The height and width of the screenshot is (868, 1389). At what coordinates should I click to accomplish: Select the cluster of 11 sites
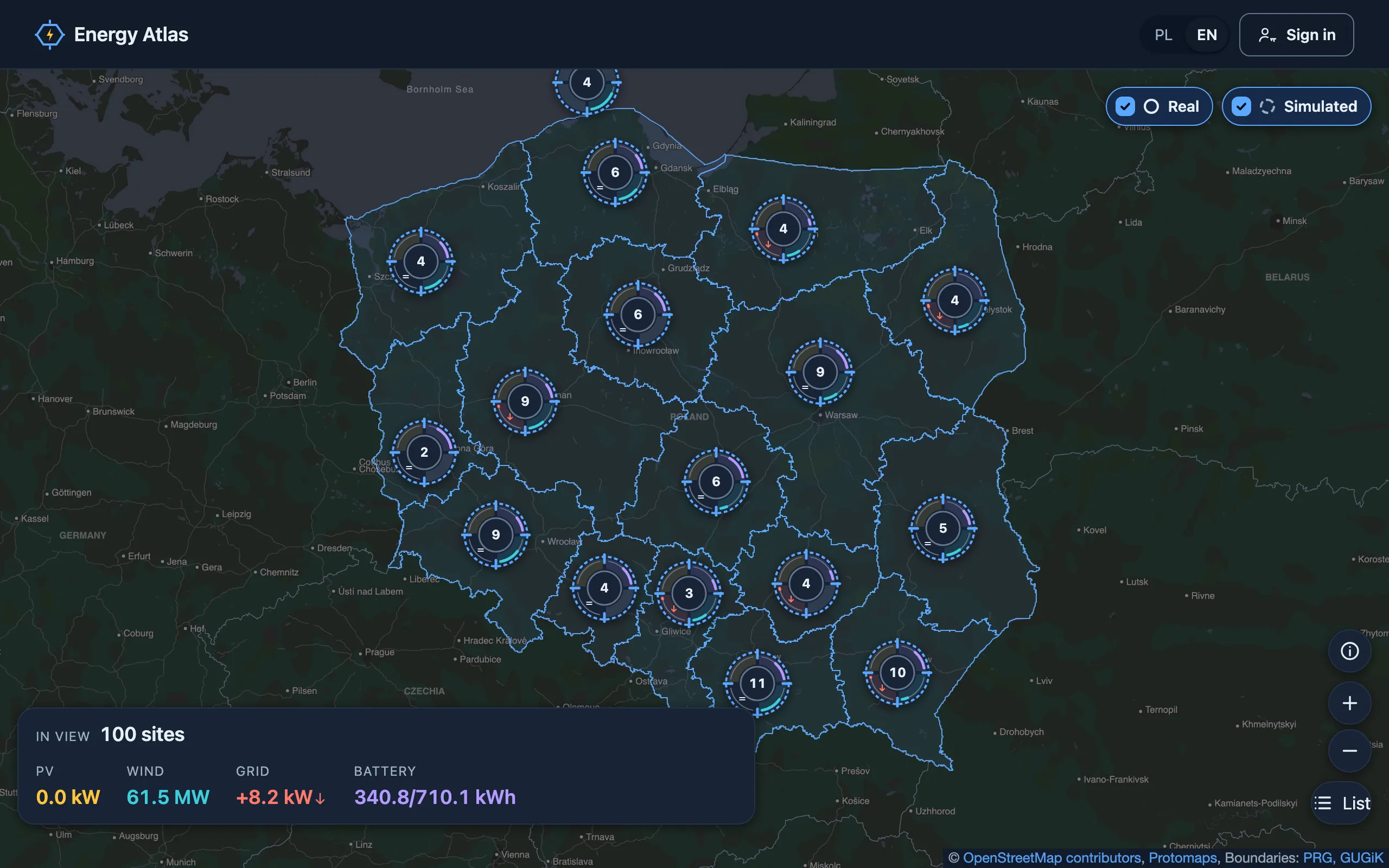(757, 683)
